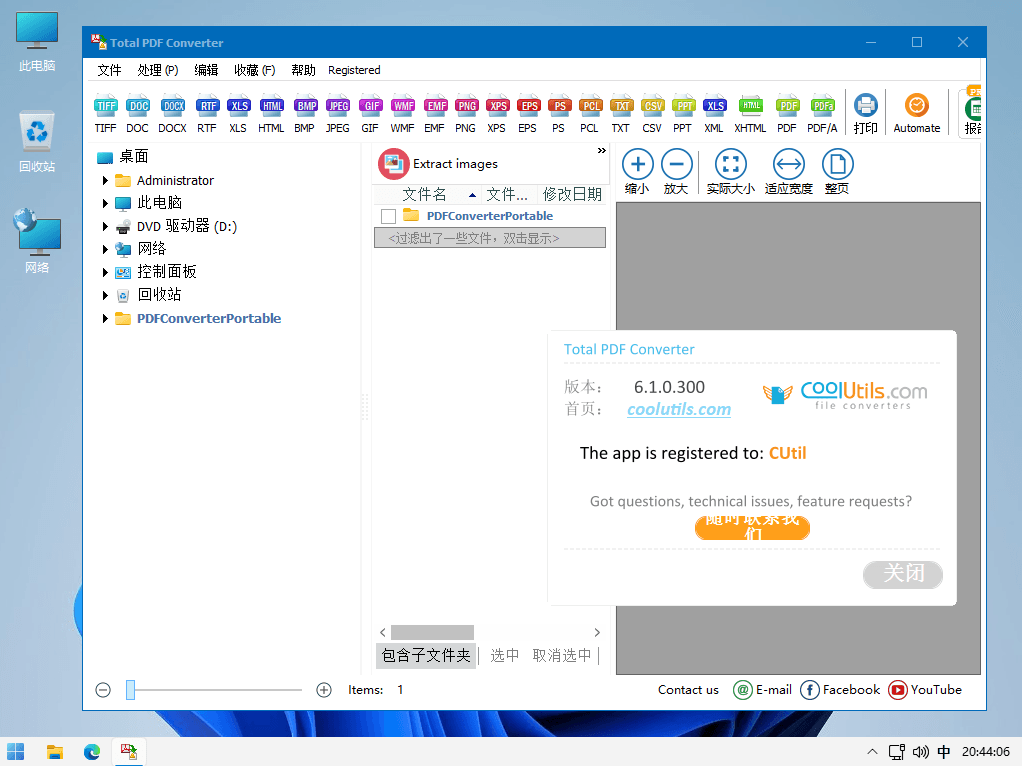Show more toolbar commands chevron
Image resolution: width=1022 pixels, height=766 pixels.
click(x=602, y=151)
